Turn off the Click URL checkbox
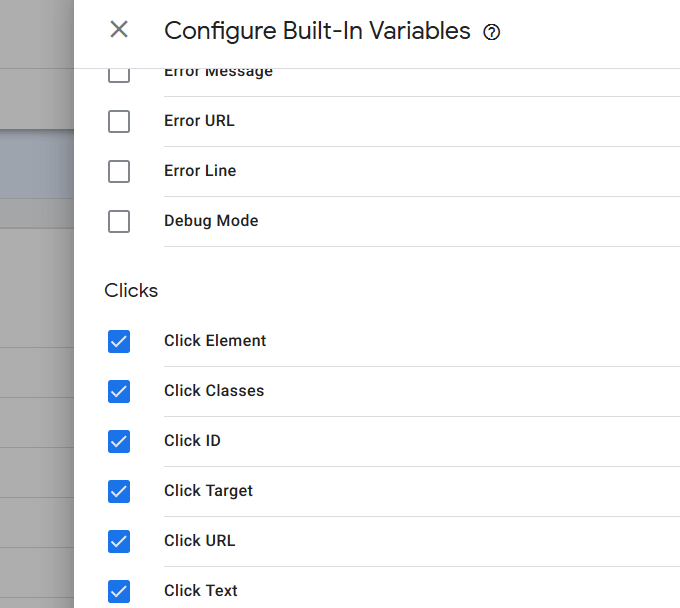The image size is (680, 608). [x=119, y=541]
